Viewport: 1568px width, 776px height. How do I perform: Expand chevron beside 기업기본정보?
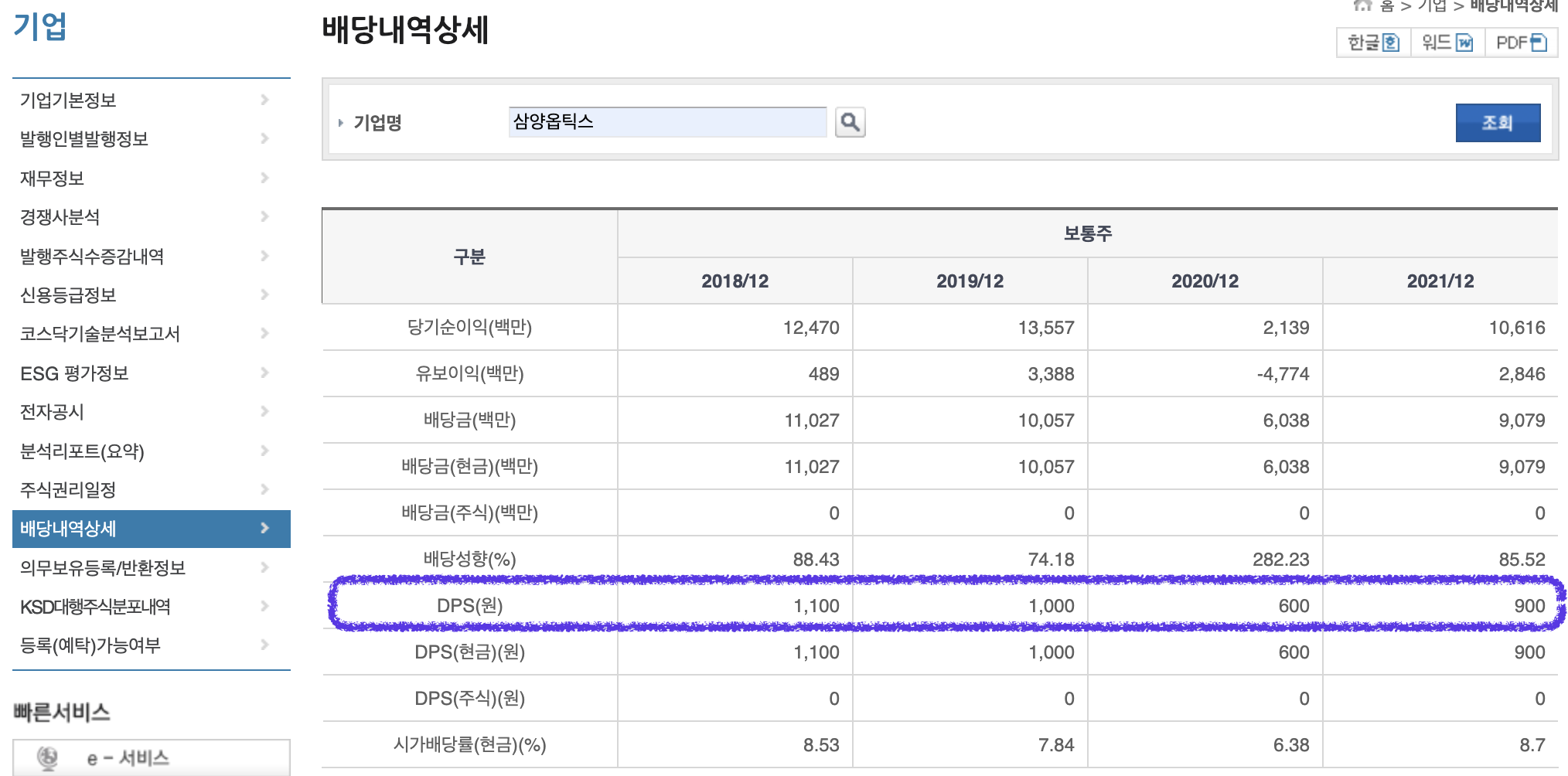[x=264, y=100]
